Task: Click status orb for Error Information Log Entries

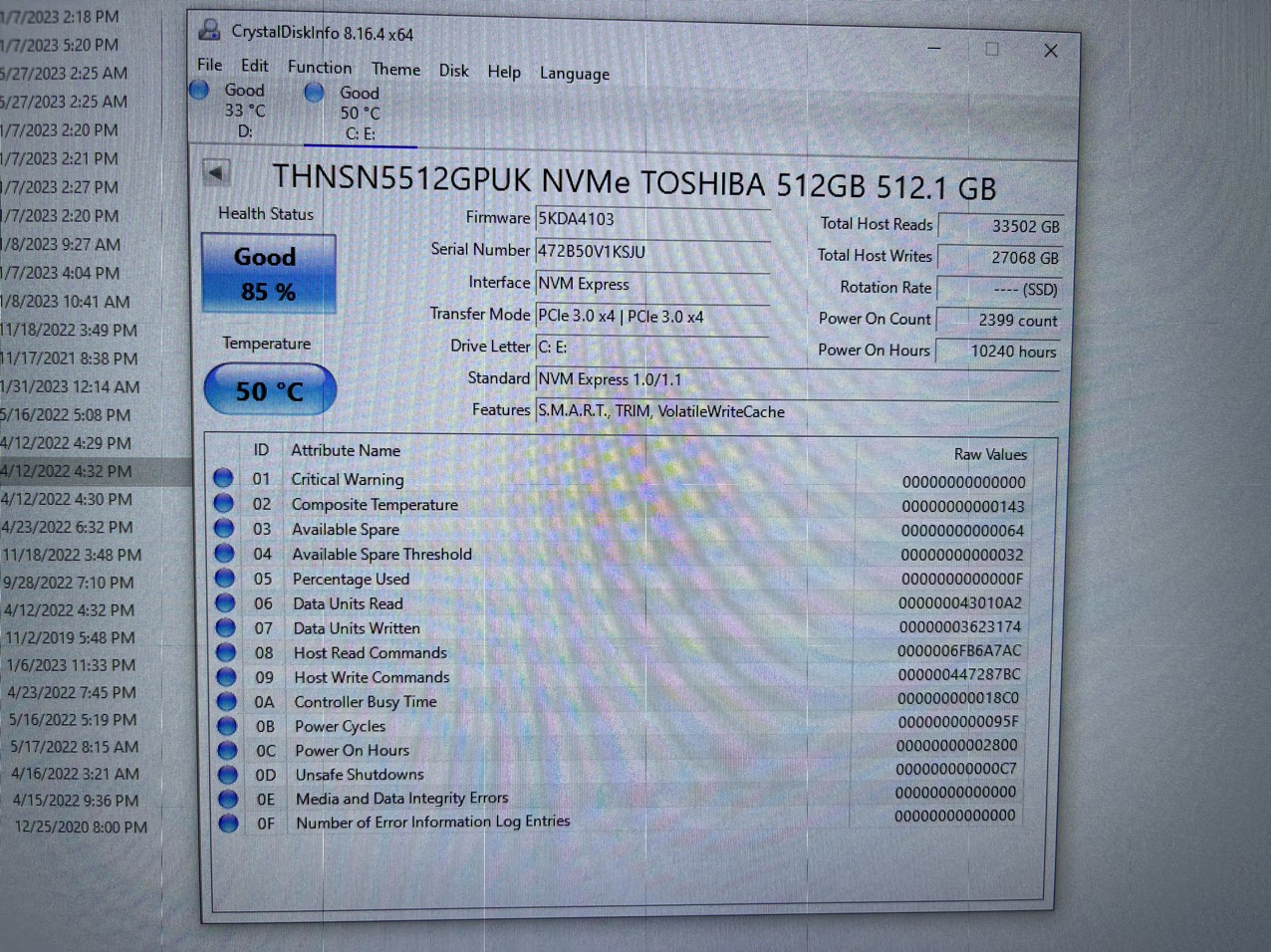Action: [228, 823]
